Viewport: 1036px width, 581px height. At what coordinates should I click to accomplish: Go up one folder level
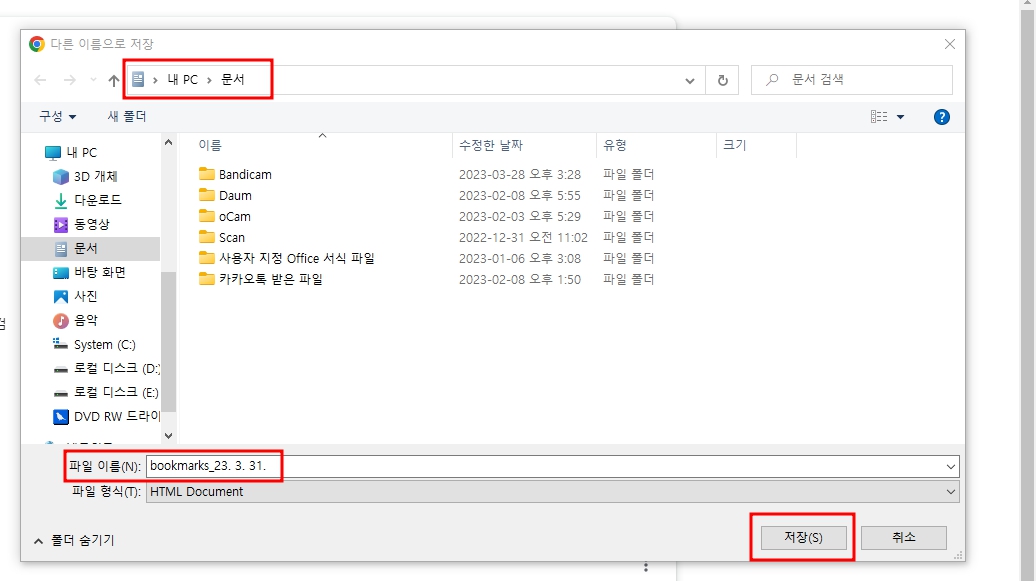click(114, 80)
